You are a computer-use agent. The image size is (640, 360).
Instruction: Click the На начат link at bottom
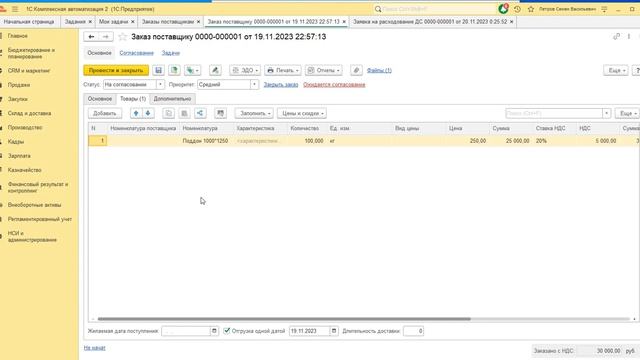coord(94,348)
